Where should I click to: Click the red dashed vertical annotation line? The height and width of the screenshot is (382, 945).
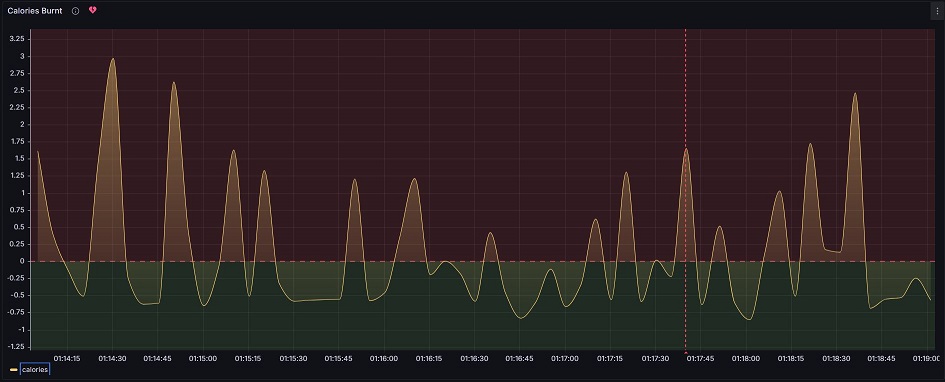point(685,181)
